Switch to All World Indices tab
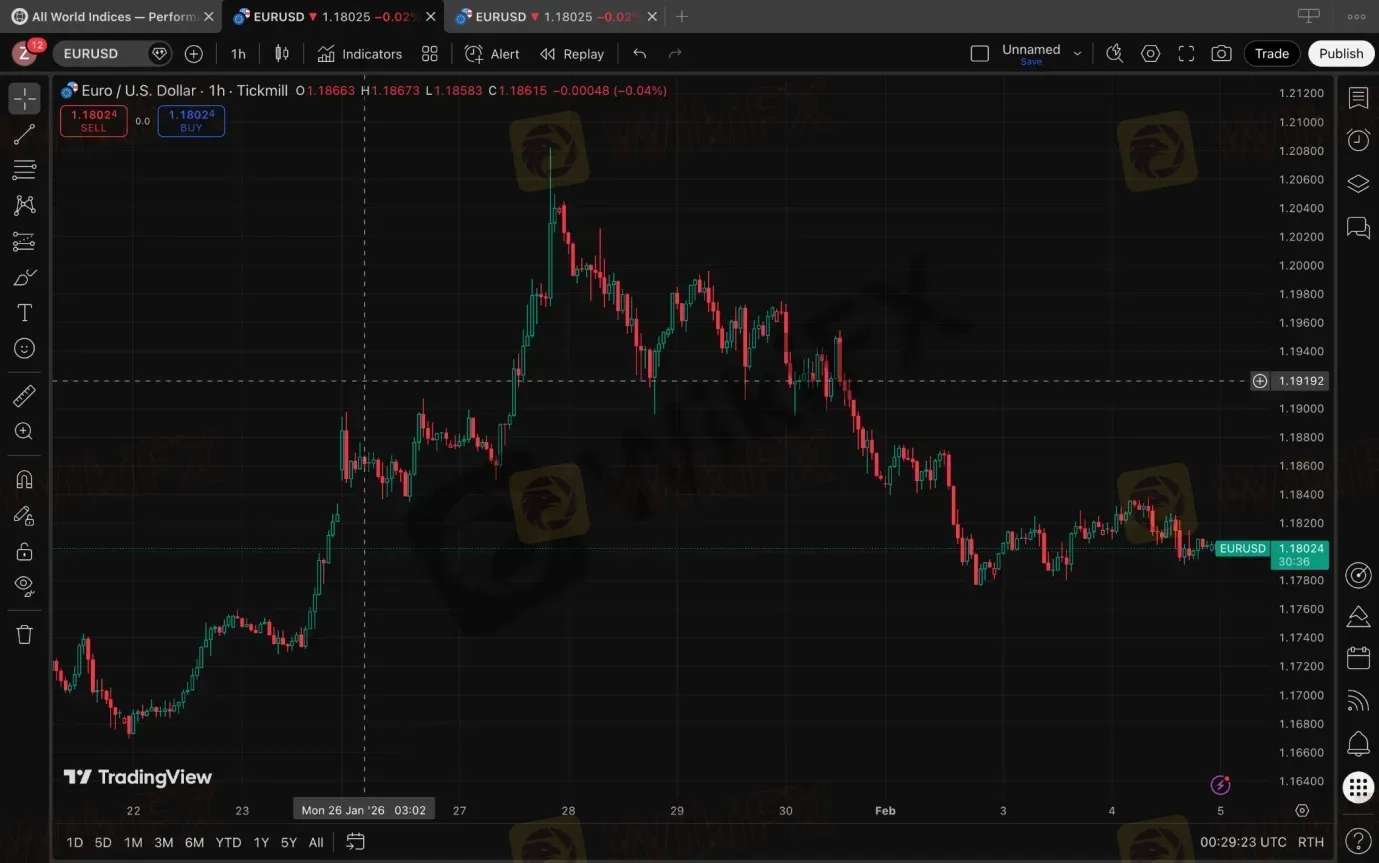This screenshot has height=863, width=1379. tap(110, 17)
